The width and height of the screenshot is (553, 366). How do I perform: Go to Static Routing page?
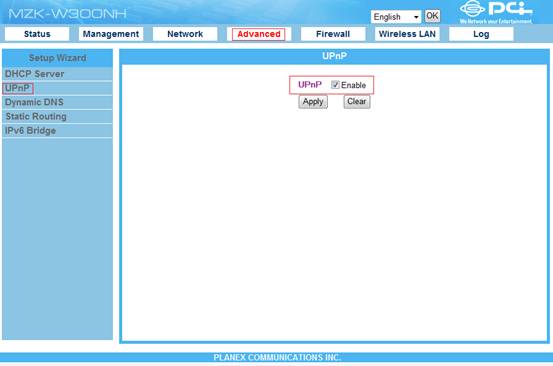coord(57,116)
